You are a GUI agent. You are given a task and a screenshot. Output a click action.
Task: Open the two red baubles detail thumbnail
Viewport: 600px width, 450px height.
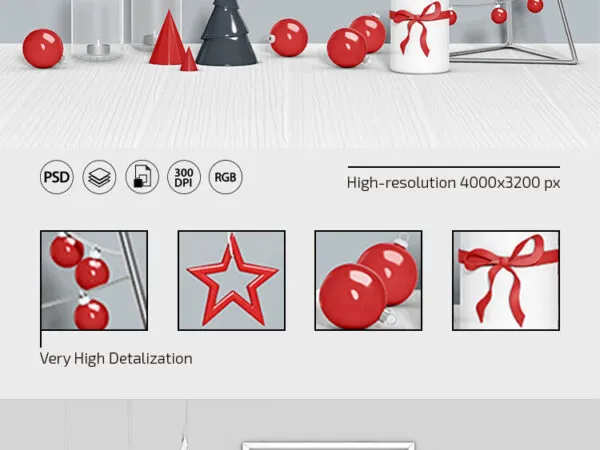tap(368, 280)
